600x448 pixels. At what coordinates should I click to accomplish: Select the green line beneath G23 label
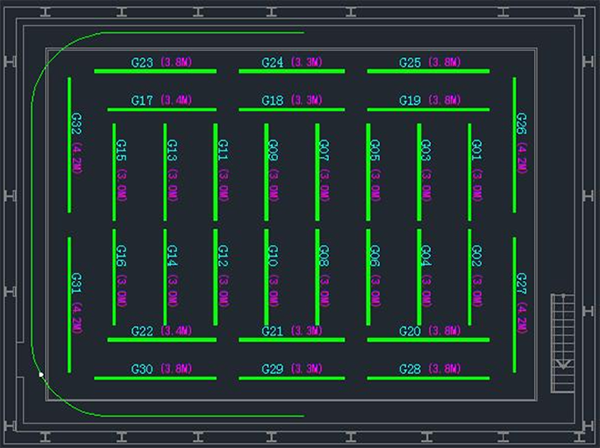pos(155,71)
